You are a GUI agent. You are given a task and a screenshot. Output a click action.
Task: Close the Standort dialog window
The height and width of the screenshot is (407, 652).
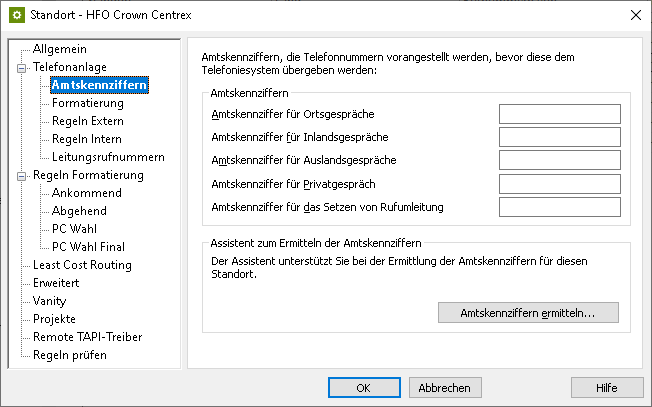tap(634, 15)
